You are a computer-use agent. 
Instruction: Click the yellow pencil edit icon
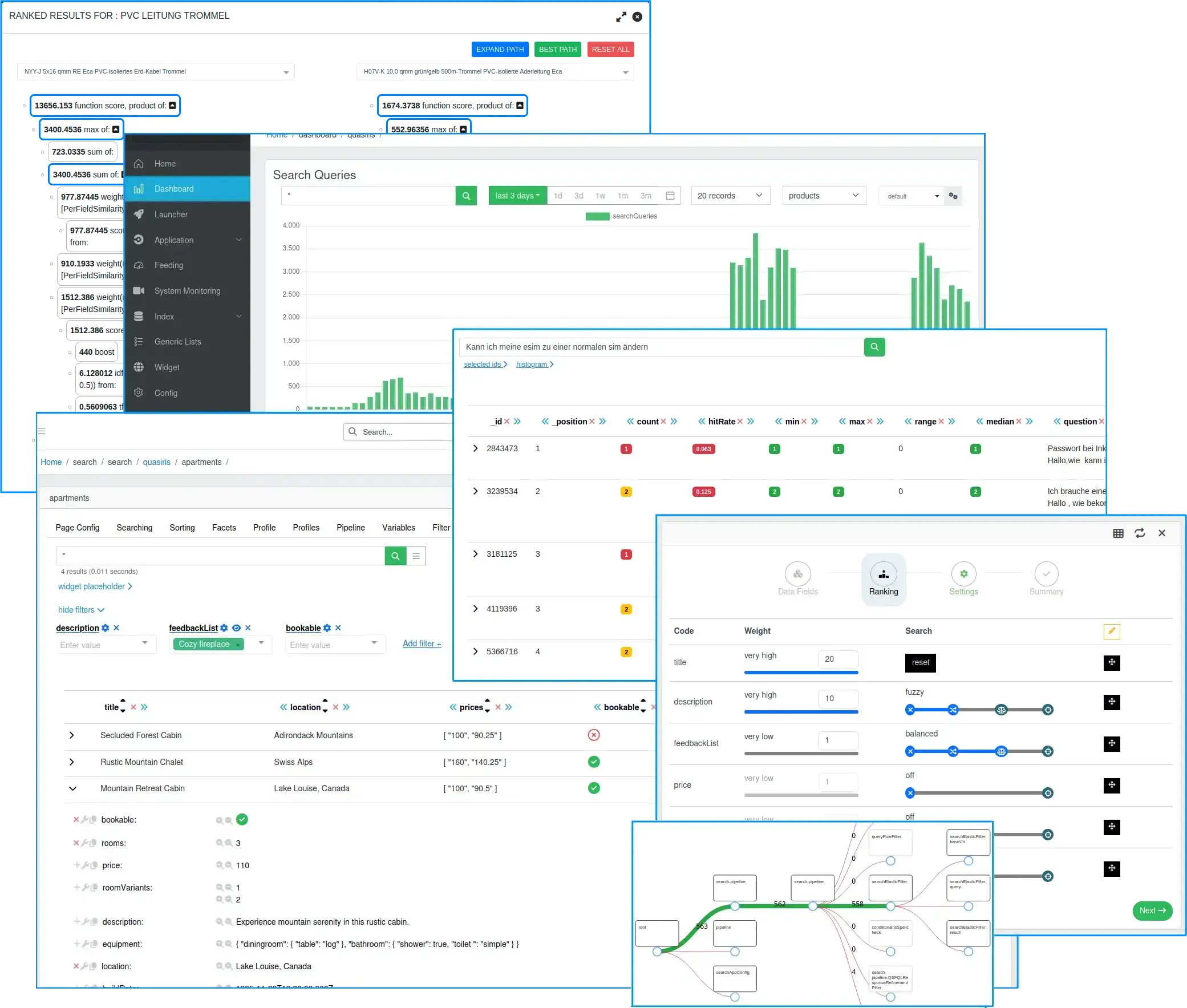(x=1111, y=631)
